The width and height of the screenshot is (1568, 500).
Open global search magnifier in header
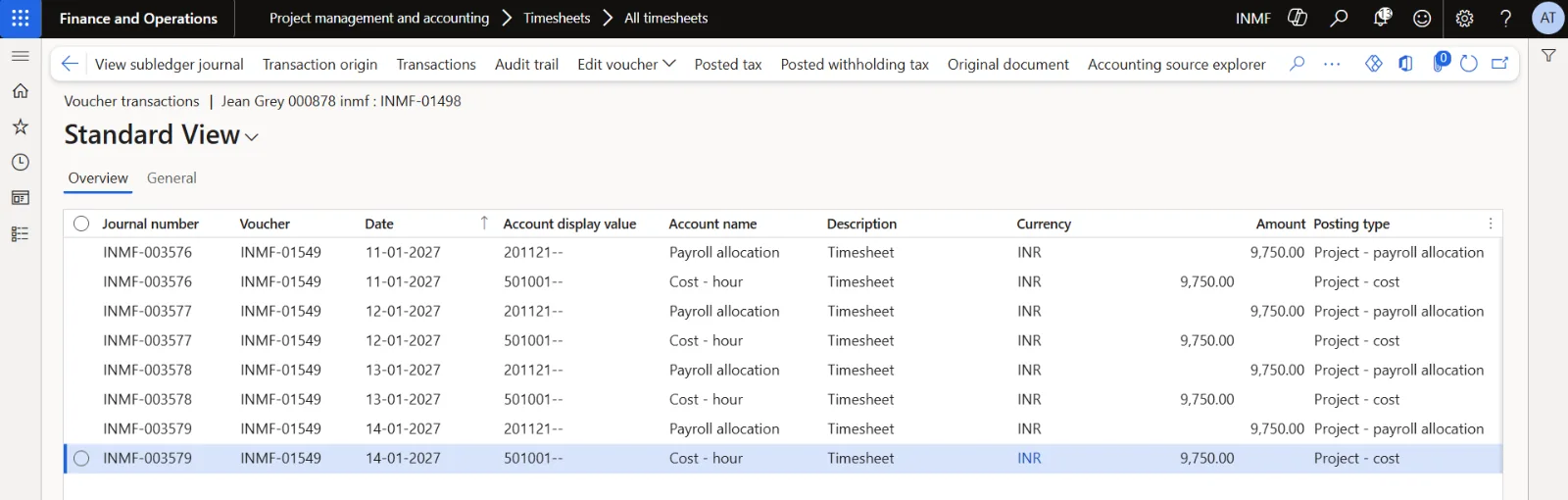click(1339, 18)
